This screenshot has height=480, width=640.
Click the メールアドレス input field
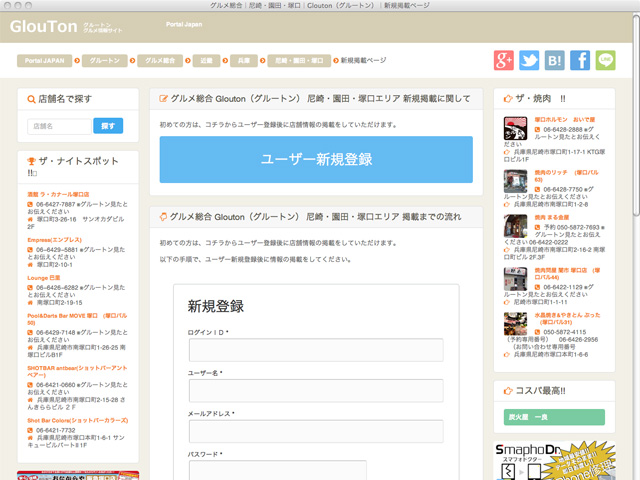pyautogui.click(x=316, y=431)
